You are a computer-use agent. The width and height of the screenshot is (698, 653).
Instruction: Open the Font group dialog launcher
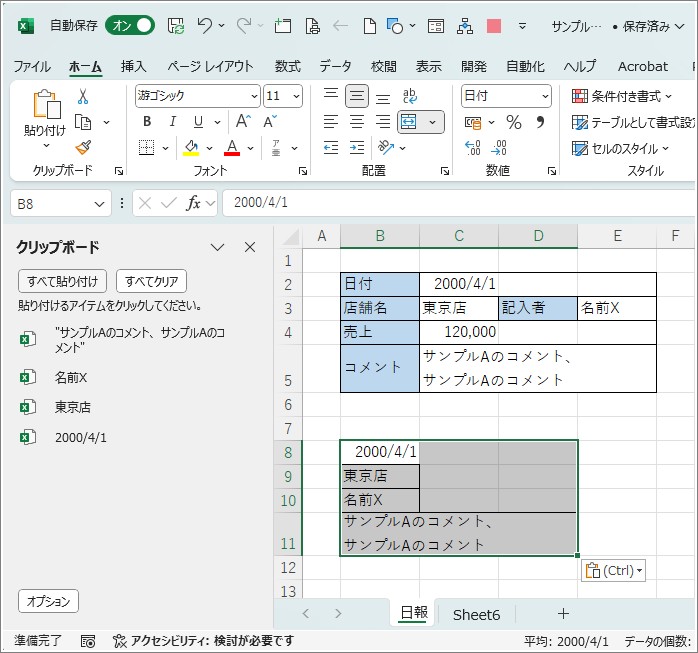click(303, 171)
